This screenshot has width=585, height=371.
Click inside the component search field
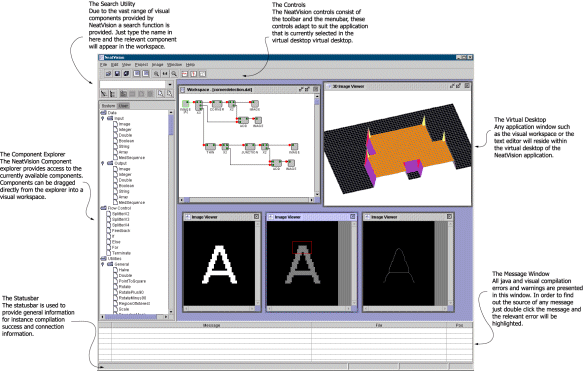pos(132,85)
